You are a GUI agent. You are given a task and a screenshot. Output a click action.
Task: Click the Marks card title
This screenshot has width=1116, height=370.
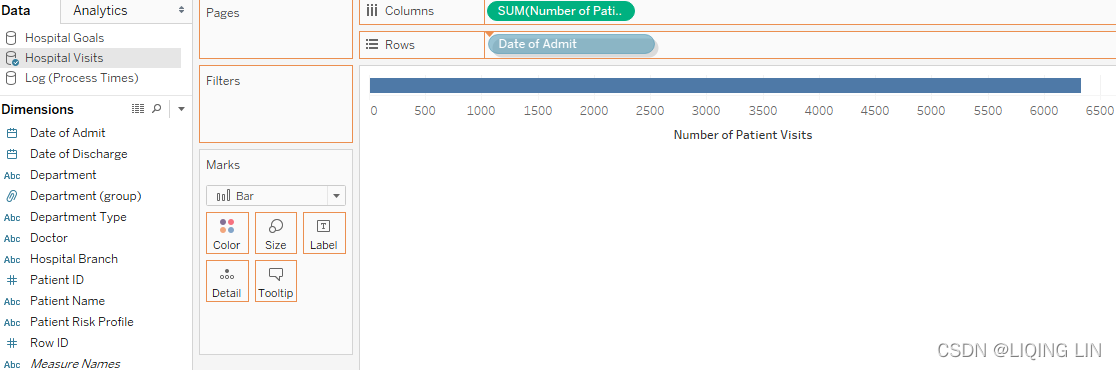223,165
